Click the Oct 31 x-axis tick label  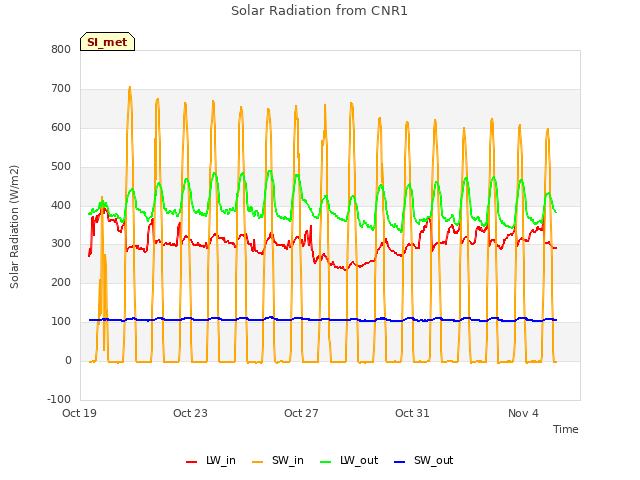[412, 413]
